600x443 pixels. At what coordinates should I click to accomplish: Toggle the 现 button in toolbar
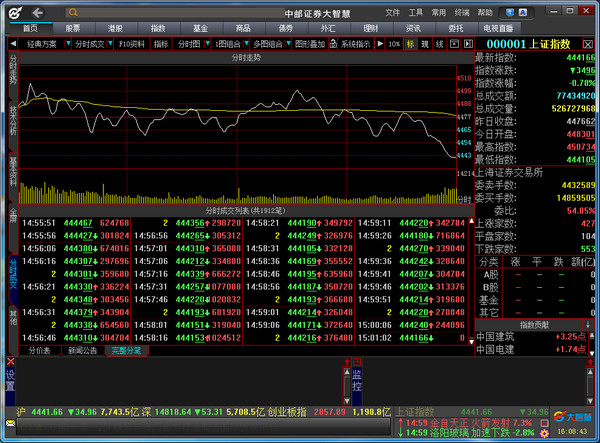point(425,44)
